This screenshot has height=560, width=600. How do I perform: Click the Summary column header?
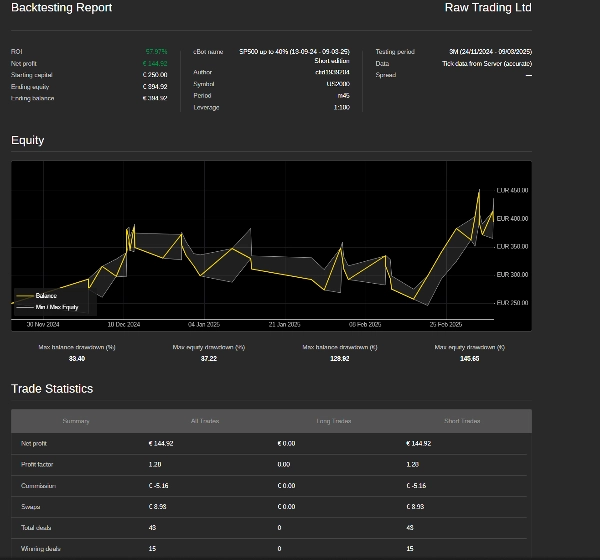coord(76,421)
